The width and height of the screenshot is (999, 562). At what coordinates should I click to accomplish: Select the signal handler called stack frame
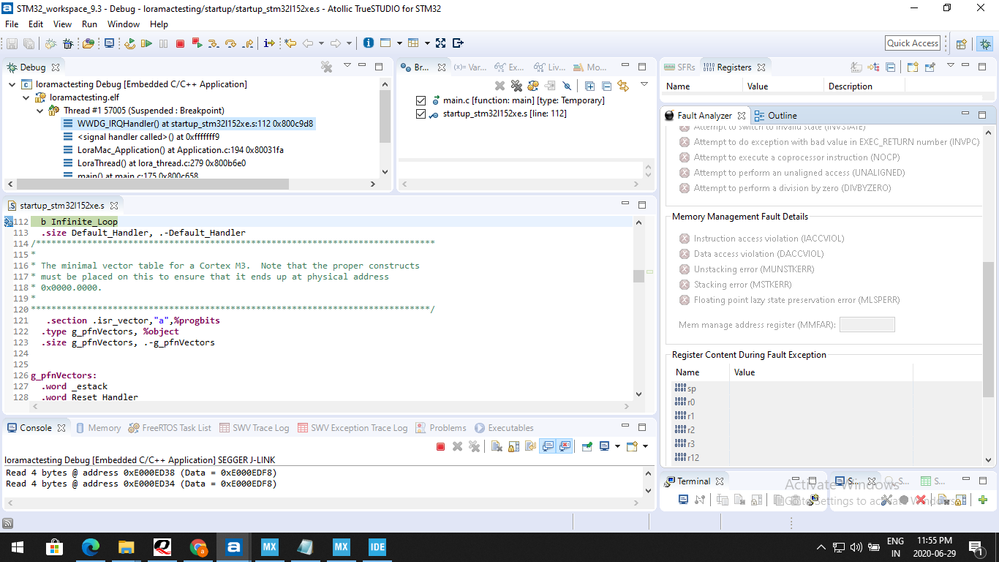coord(148,137)
